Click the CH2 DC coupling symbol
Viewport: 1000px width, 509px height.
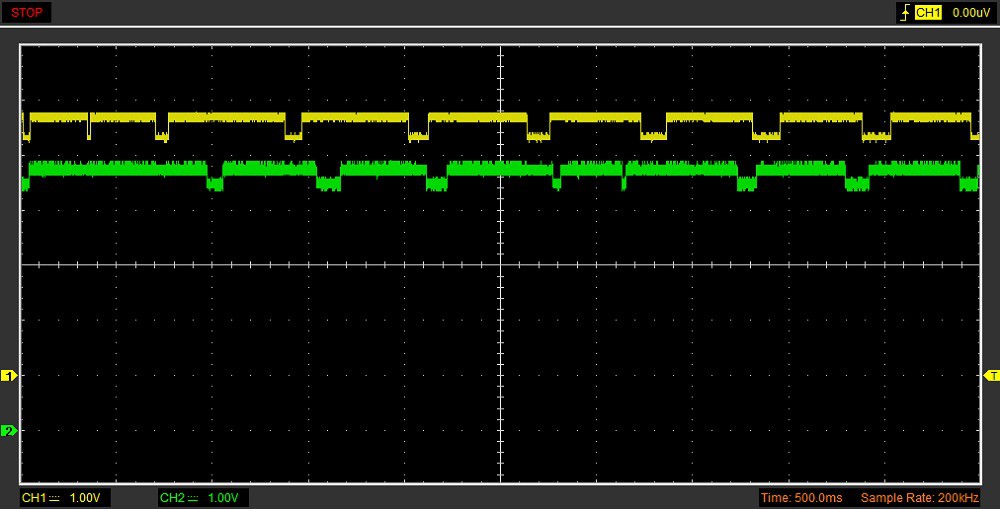tap(192, 498)
